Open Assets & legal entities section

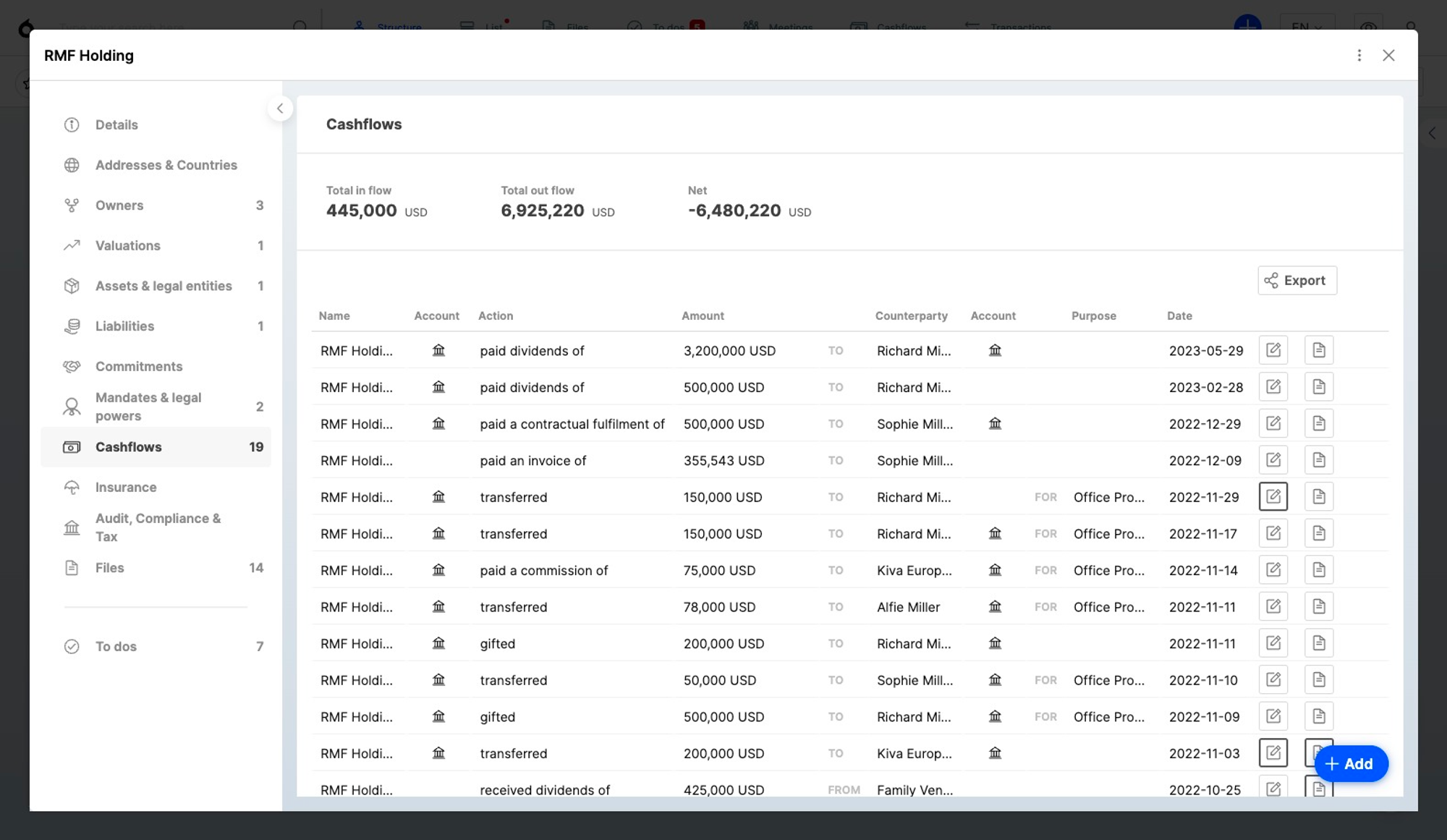pos(156,286)
